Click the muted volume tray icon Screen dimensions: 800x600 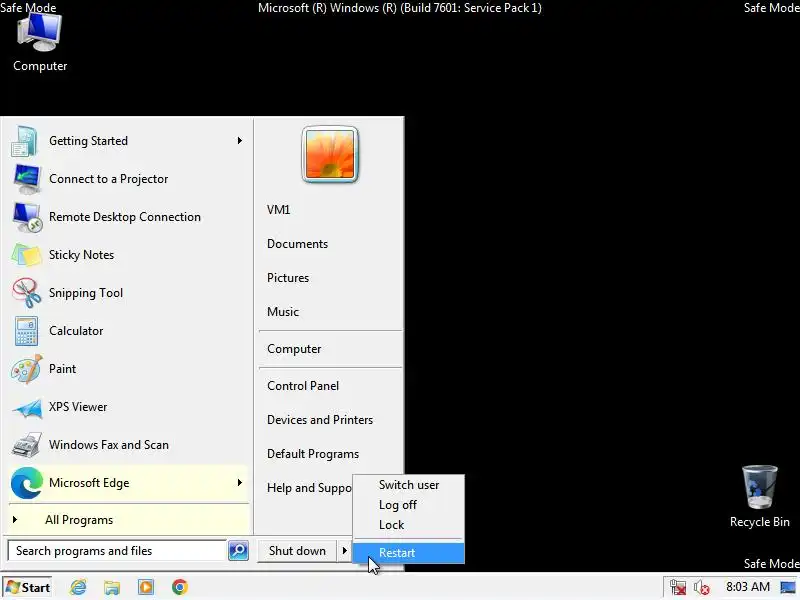[702, 587]
